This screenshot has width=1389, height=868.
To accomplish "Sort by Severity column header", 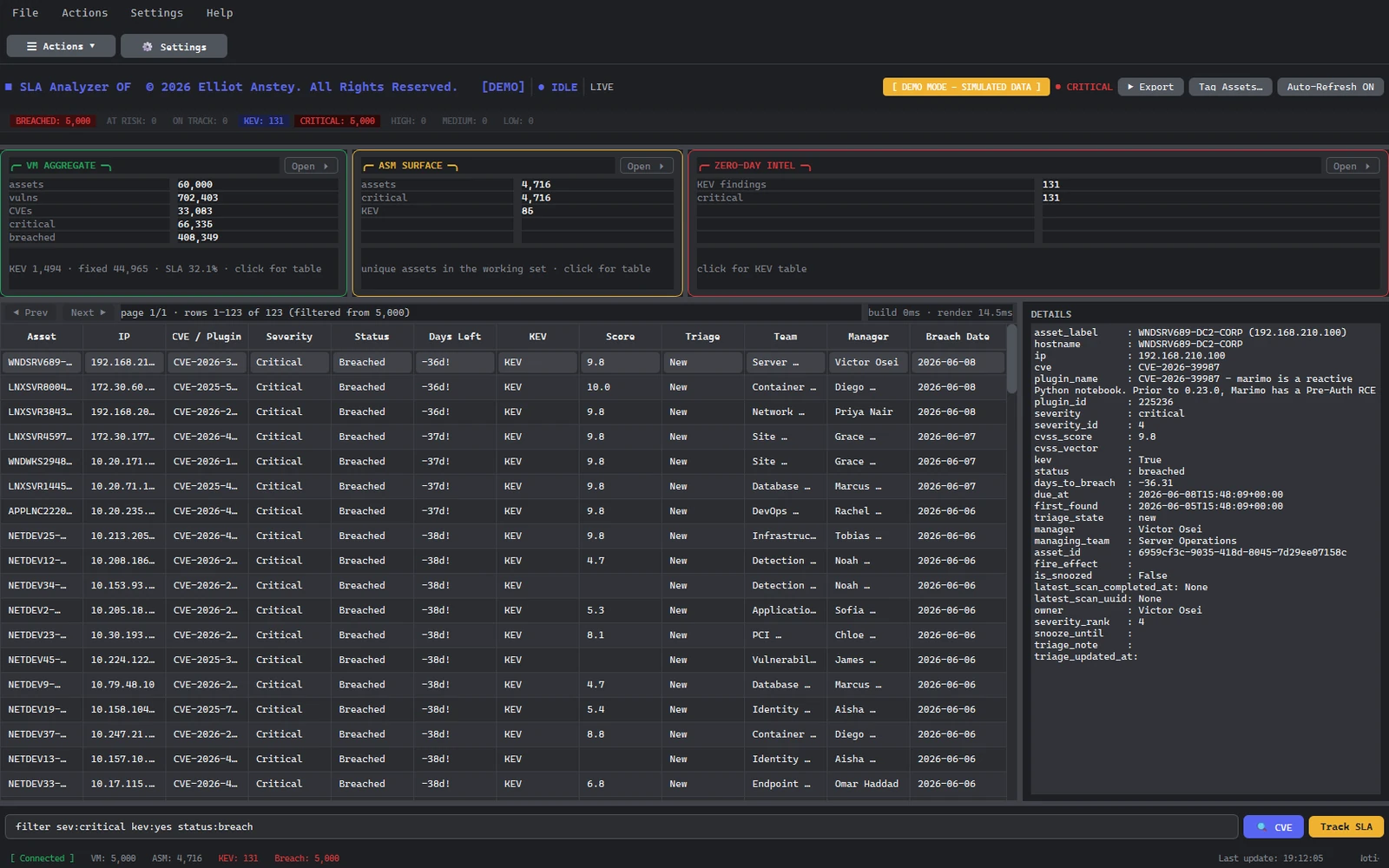I will [x=289, y=337].
